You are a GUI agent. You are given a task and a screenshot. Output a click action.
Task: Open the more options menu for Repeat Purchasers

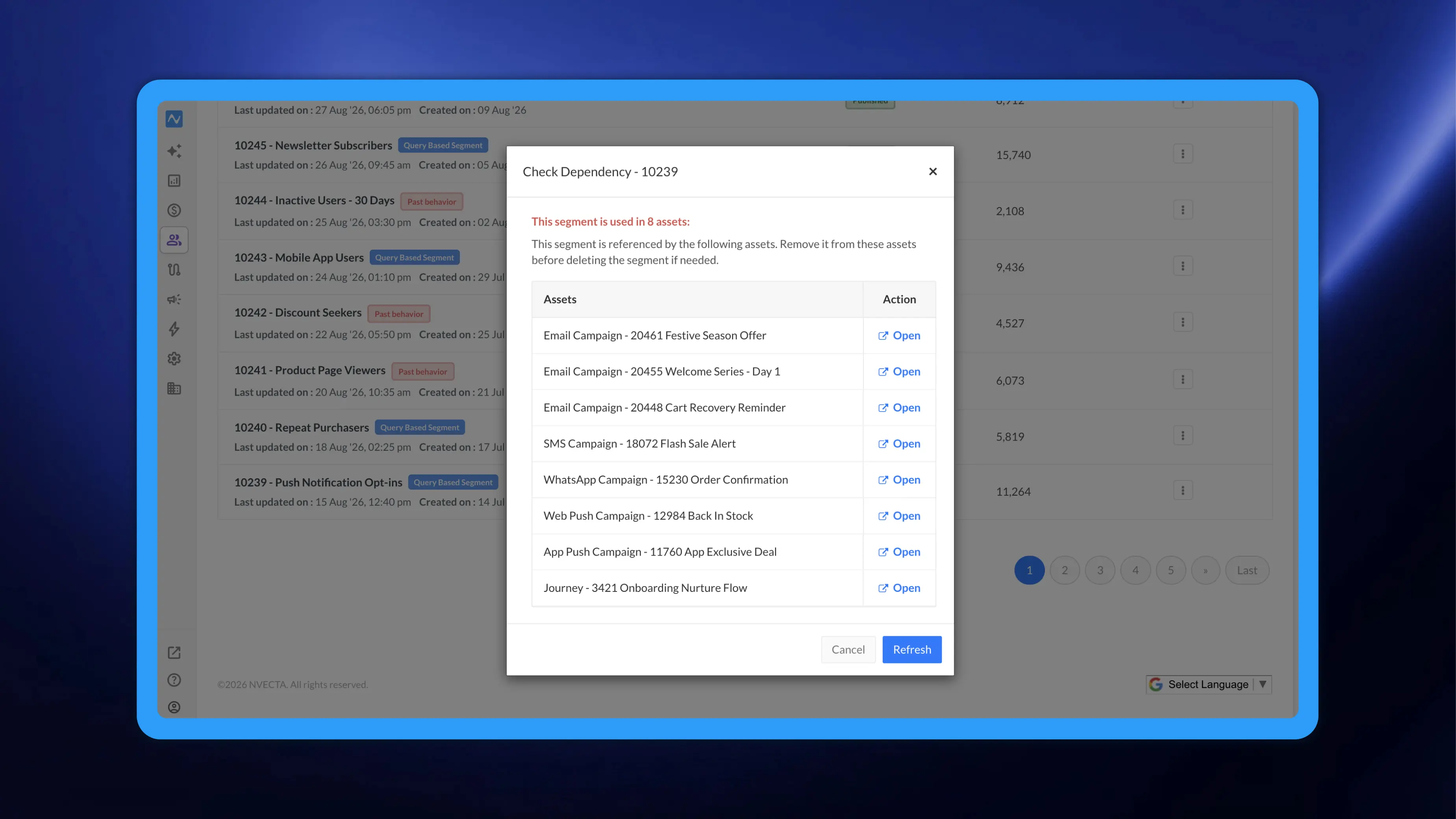(x=1183, y=436)
